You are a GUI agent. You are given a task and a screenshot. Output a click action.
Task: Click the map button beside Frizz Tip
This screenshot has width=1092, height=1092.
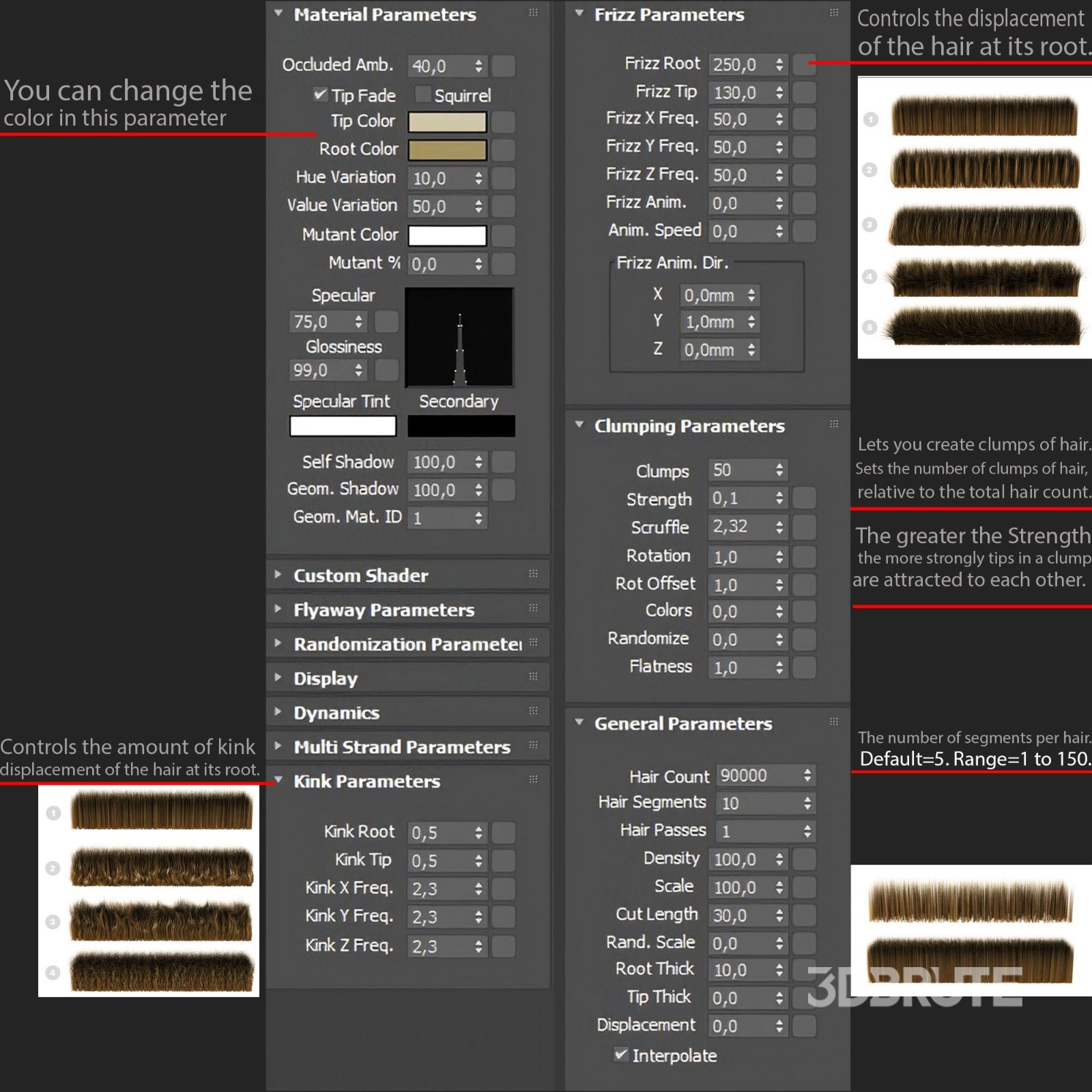(x=805, y=93)
